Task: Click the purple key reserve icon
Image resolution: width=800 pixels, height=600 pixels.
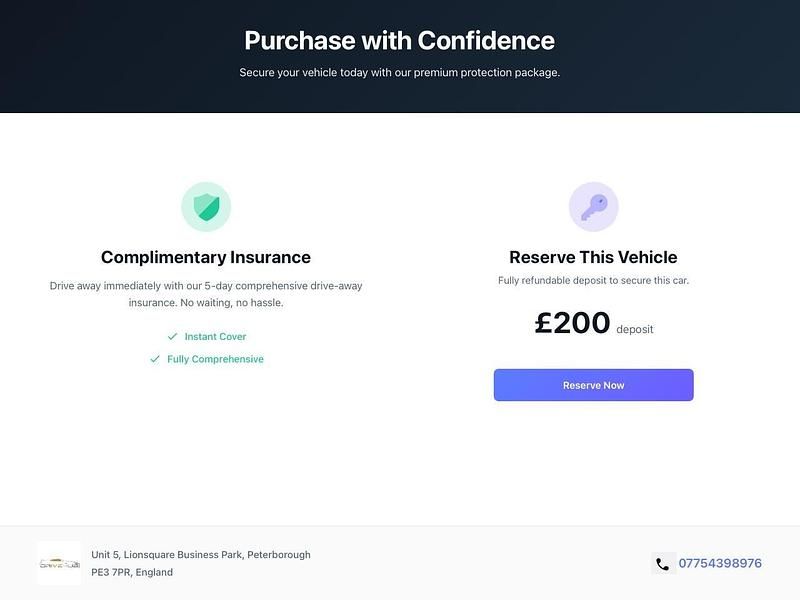Action: [593, 207]
